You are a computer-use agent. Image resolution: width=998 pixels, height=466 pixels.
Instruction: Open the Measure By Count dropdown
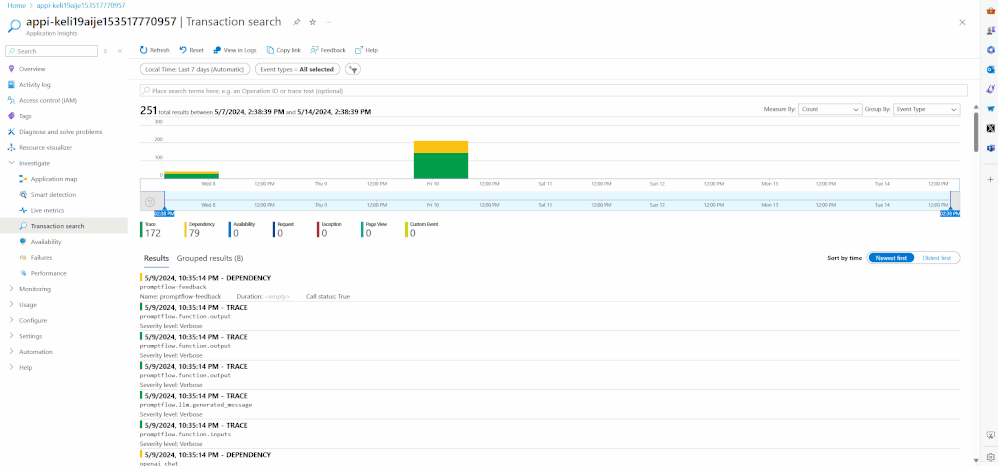[x=830, y=109]
